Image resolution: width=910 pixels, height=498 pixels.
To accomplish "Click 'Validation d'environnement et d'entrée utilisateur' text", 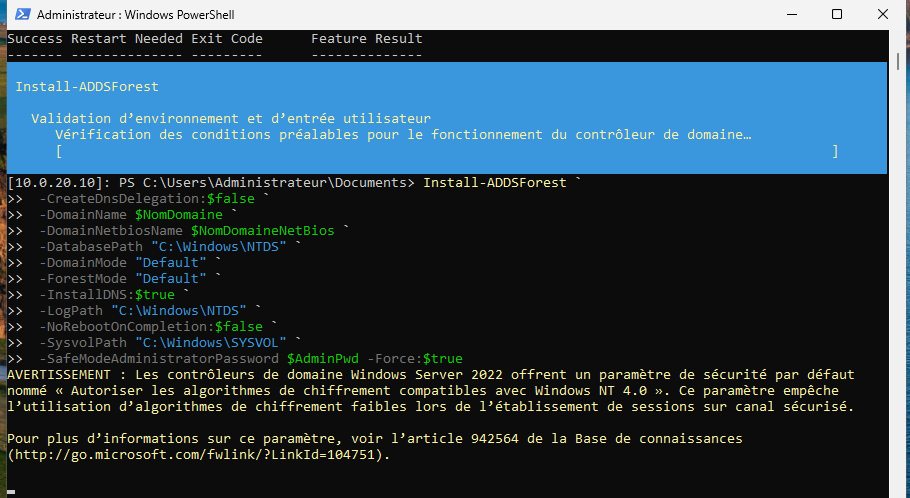I will click(x=231, y=118).
